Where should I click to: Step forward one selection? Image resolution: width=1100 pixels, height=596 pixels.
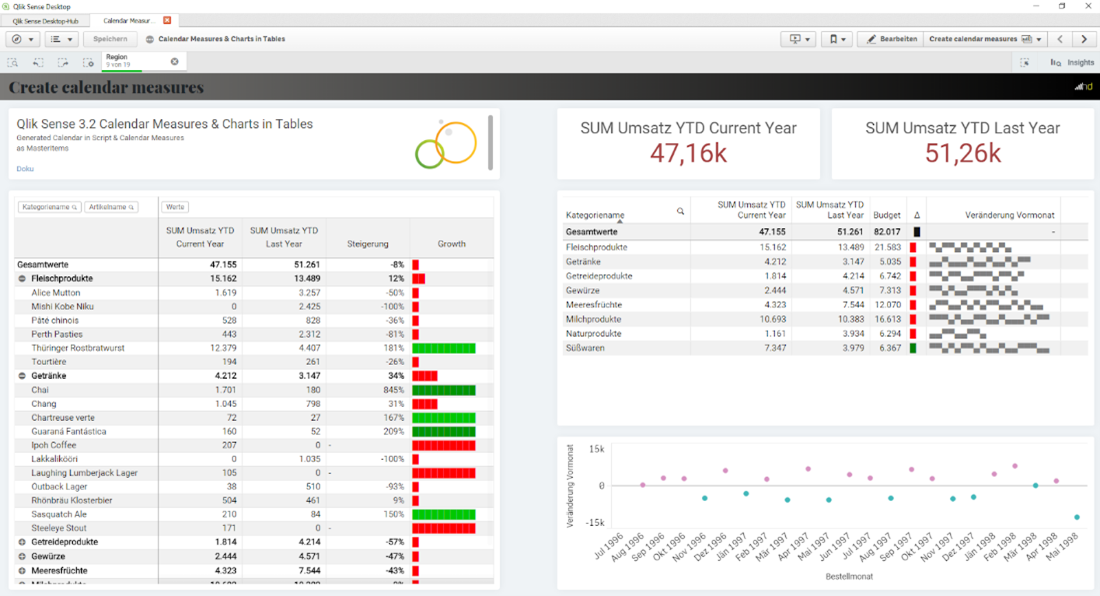tap(63, 62)
